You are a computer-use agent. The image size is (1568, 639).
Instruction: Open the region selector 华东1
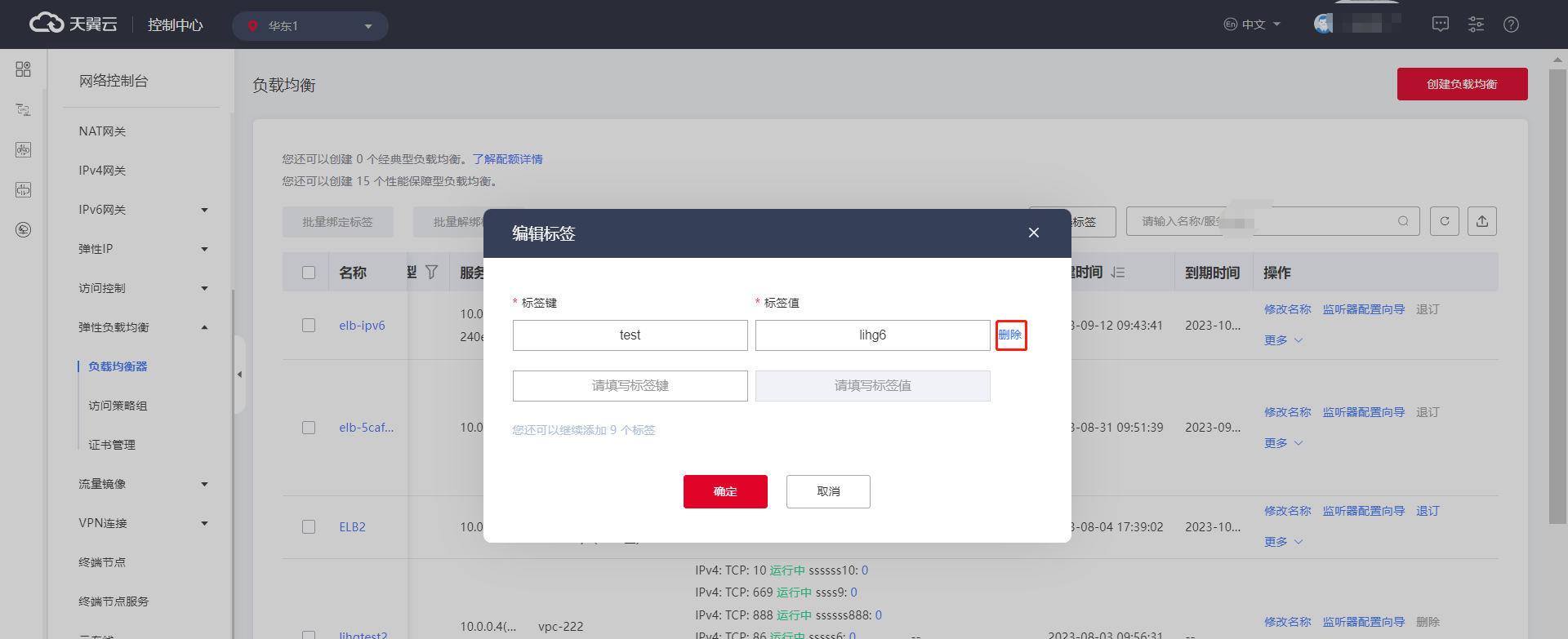tap(310, 26)
